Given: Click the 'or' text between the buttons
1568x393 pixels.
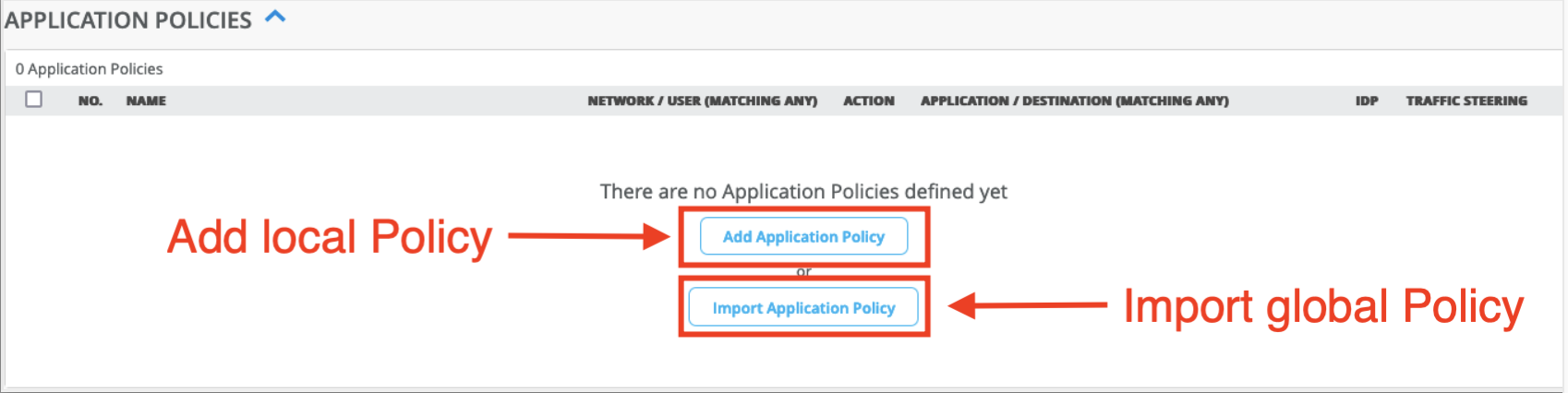Looking at the screenshot, I should point(803,272).
